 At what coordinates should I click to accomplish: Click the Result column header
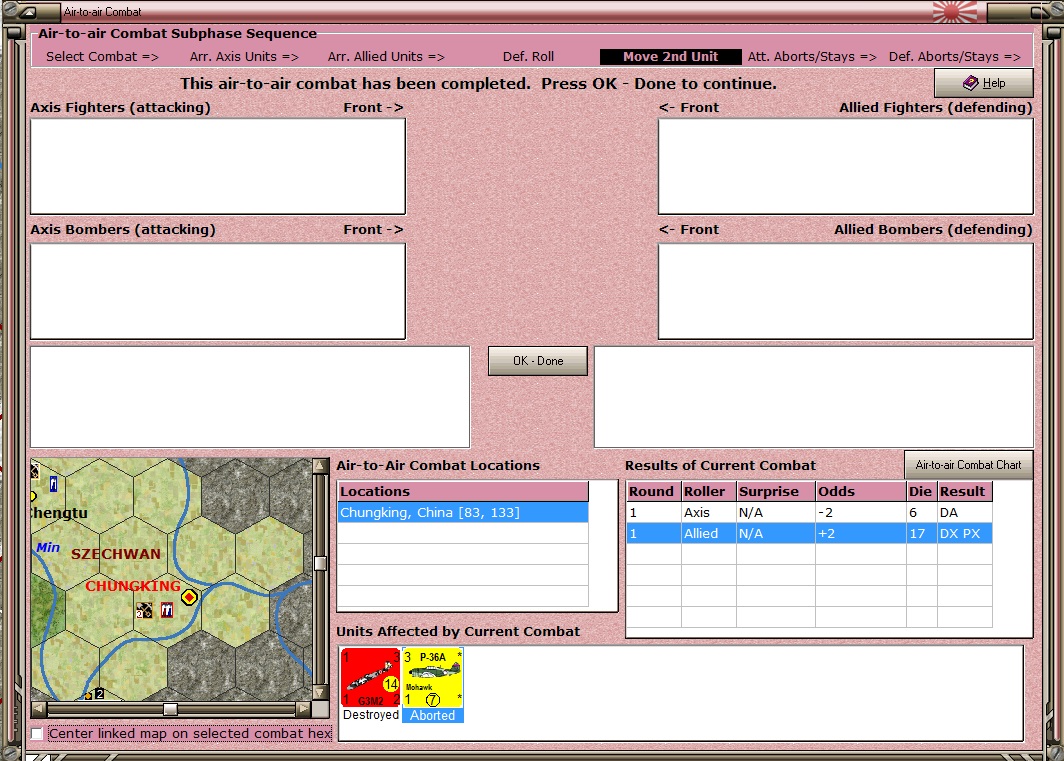(964, 491)
